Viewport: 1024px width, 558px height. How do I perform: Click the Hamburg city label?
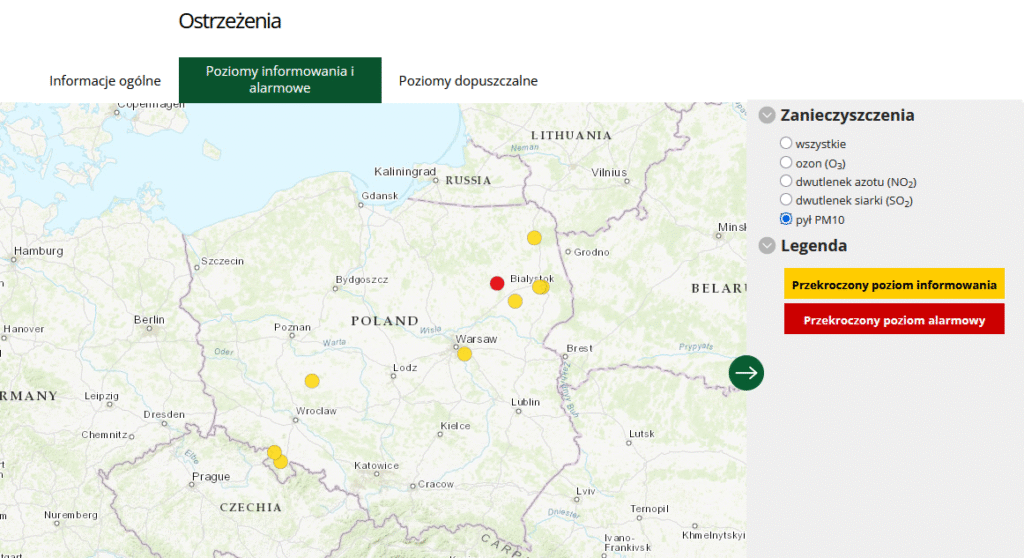(39, 251)
